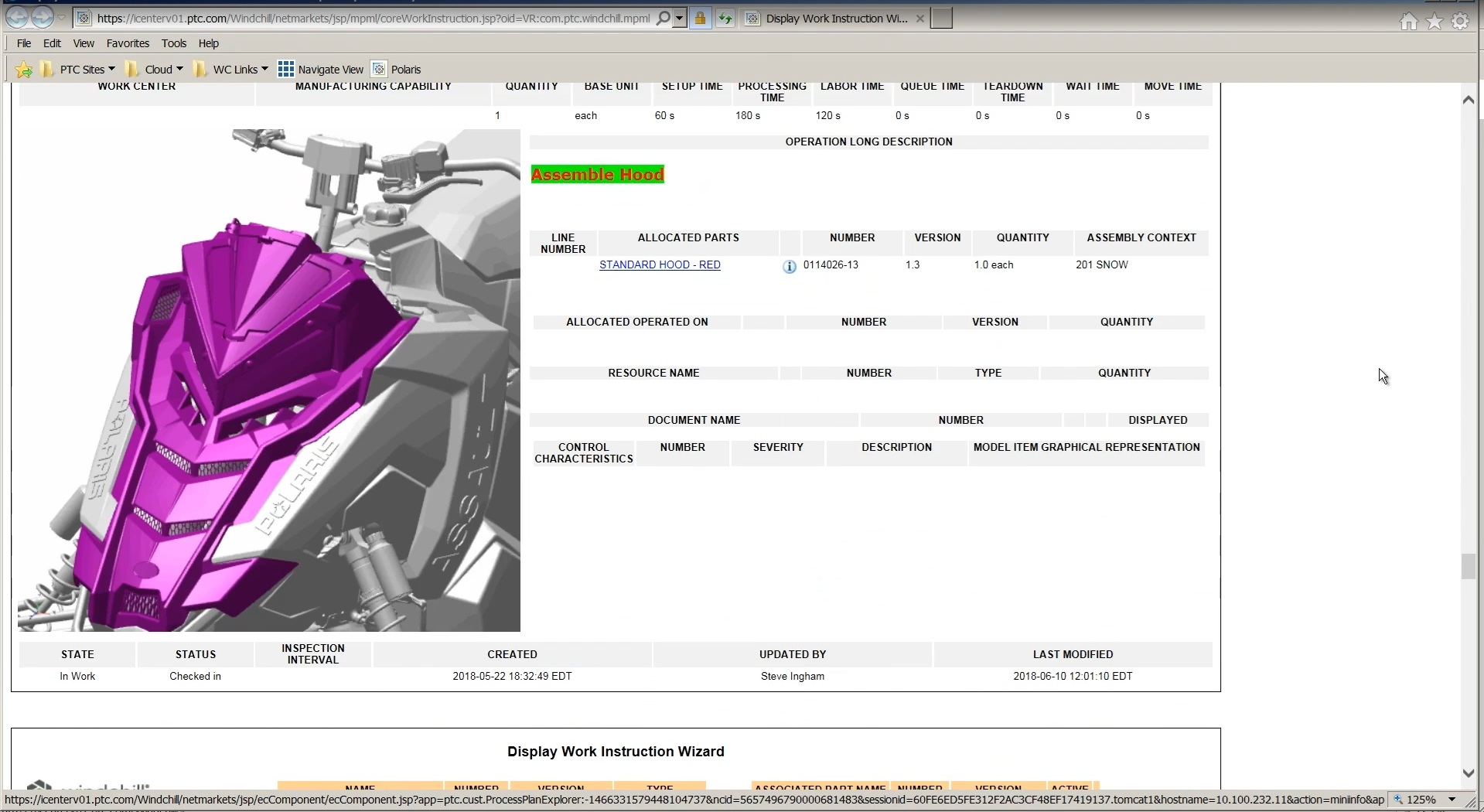Click the Assemble Hood description text
This screenshot has width=1484, height=812.
pos(598,175)
